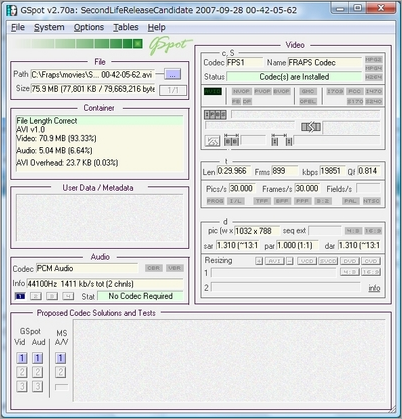Click GSpot Vid test button 1

(22, 358)
